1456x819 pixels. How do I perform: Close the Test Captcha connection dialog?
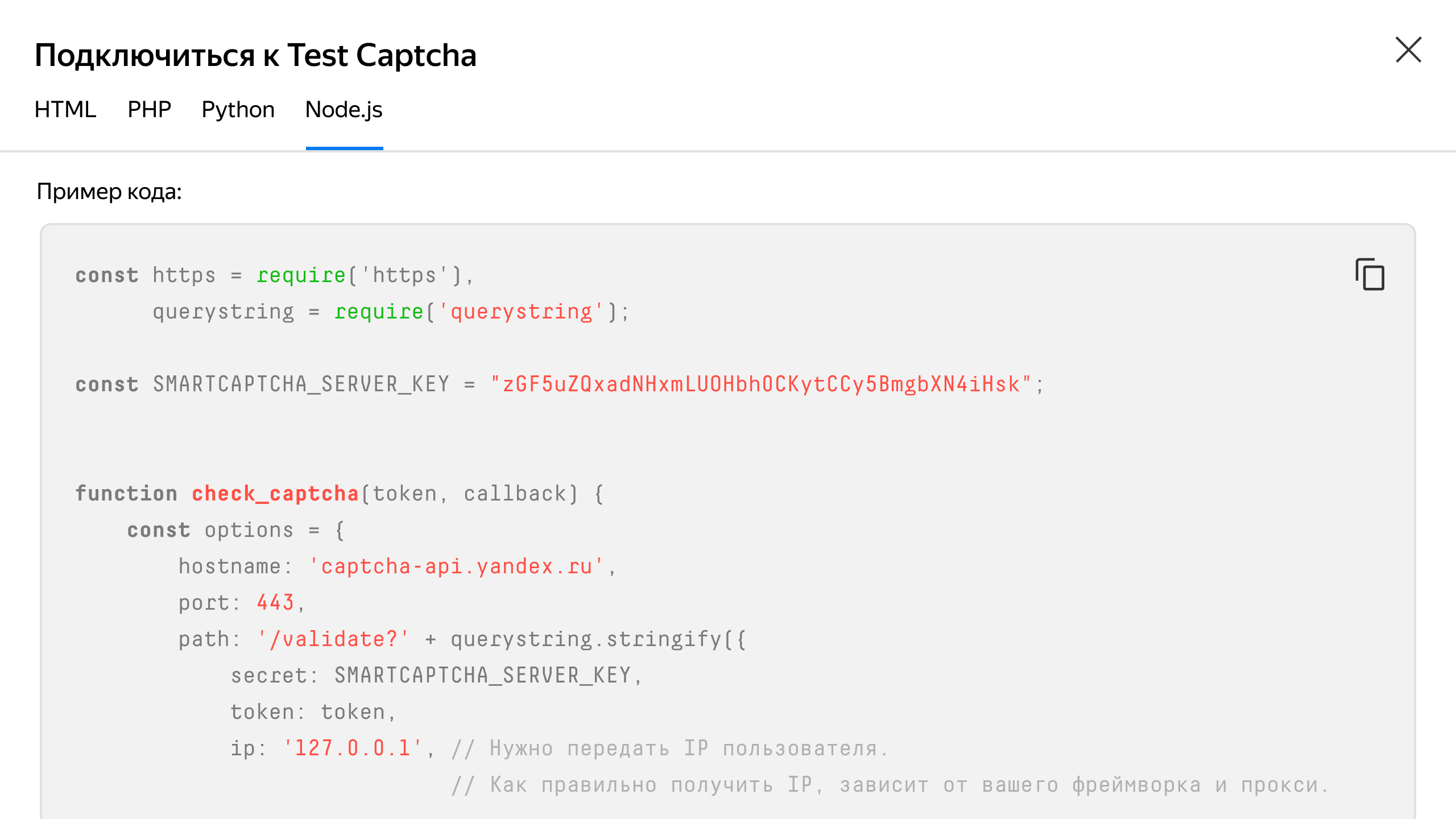coord(1408,50)
